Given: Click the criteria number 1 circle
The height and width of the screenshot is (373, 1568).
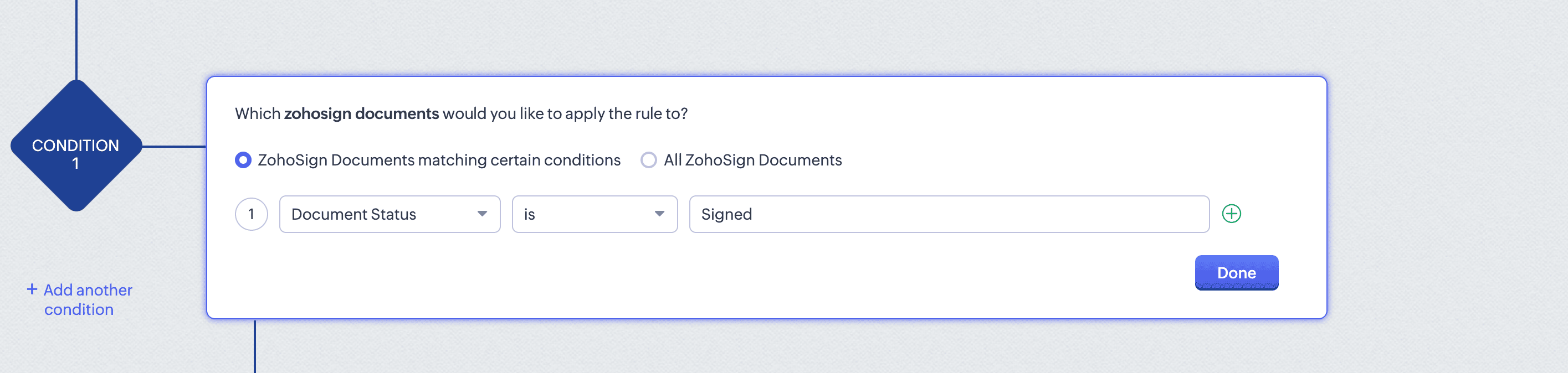Looking at the screenshot, I should tap(251, 214).
